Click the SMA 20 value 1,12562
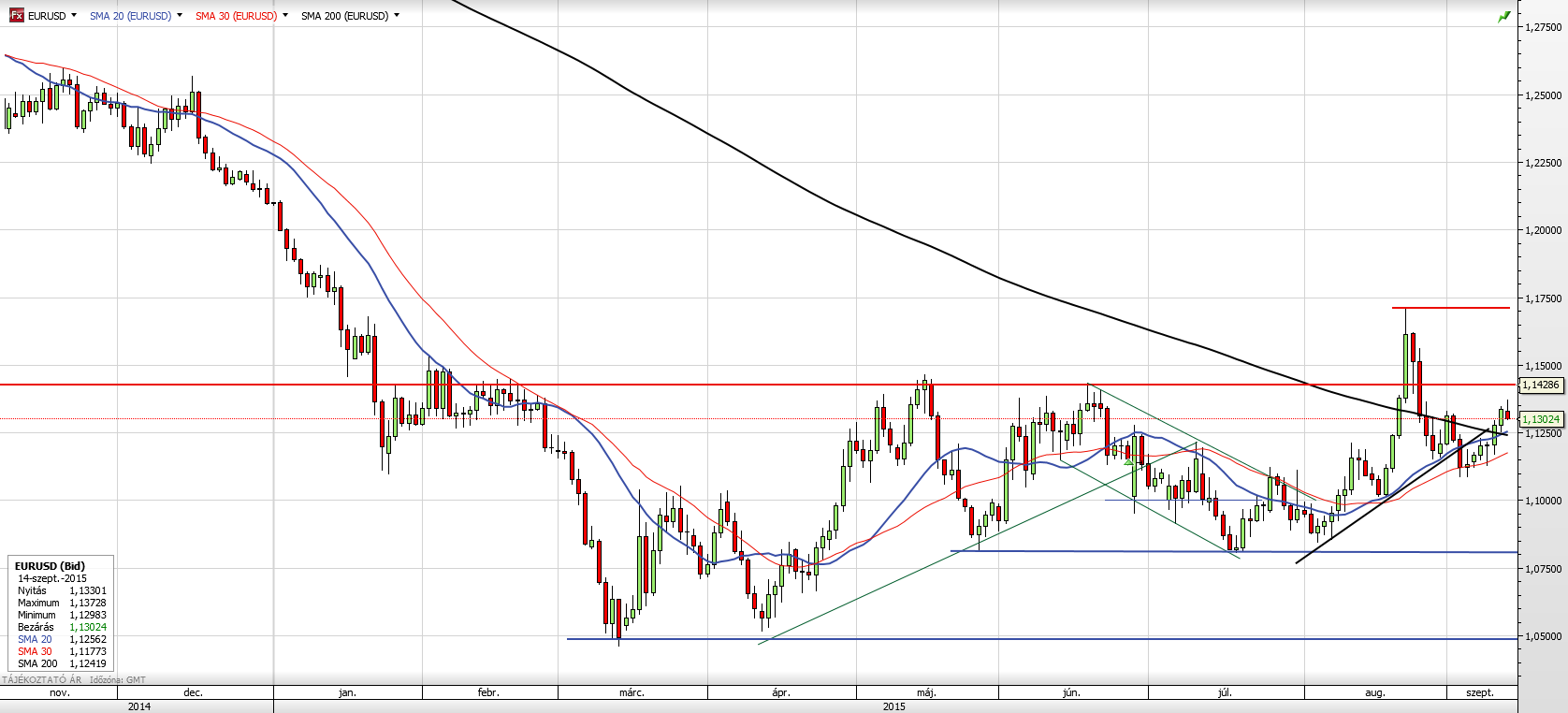 pyautogui.click(x=88, y=639)
